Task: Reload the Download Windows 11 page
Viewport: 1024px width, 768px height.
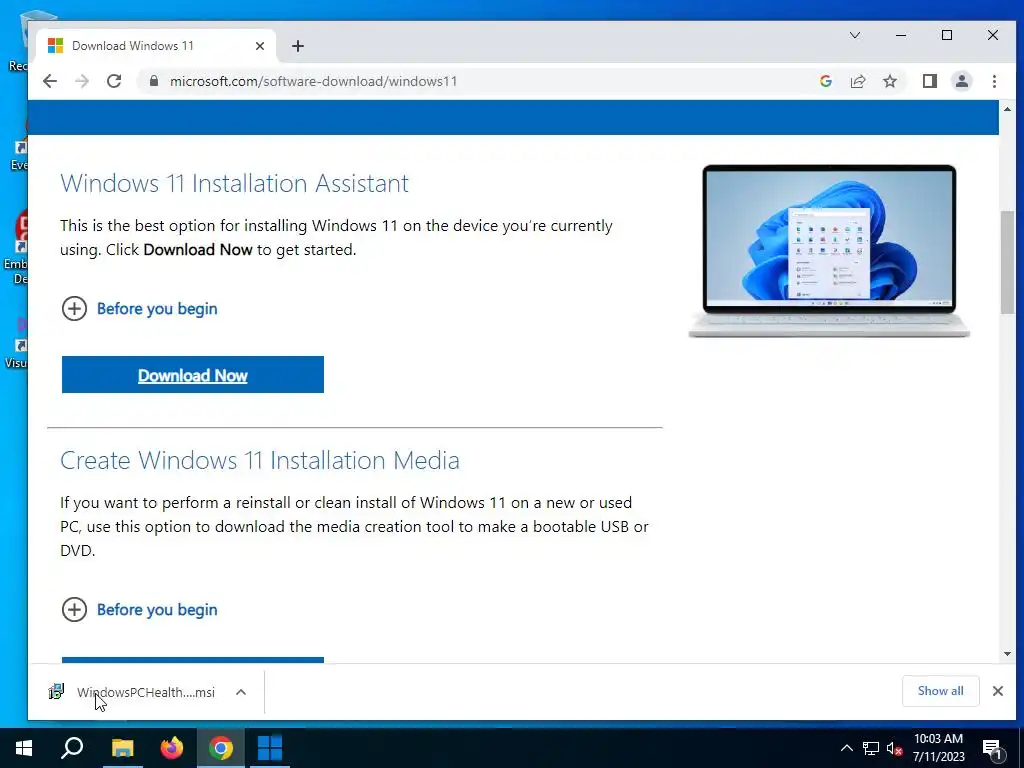Action: [114, 81]
